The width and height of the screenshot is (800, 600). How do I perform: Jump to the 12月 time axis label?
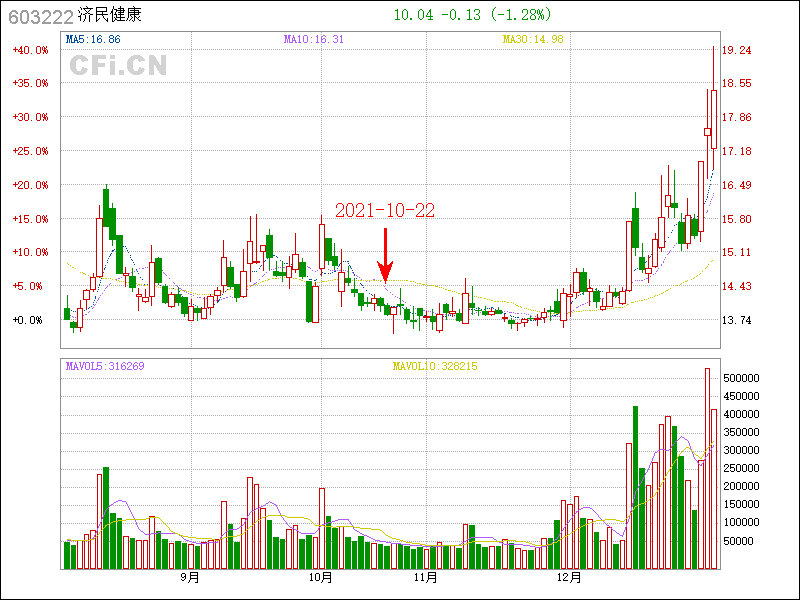pos(569,577)
